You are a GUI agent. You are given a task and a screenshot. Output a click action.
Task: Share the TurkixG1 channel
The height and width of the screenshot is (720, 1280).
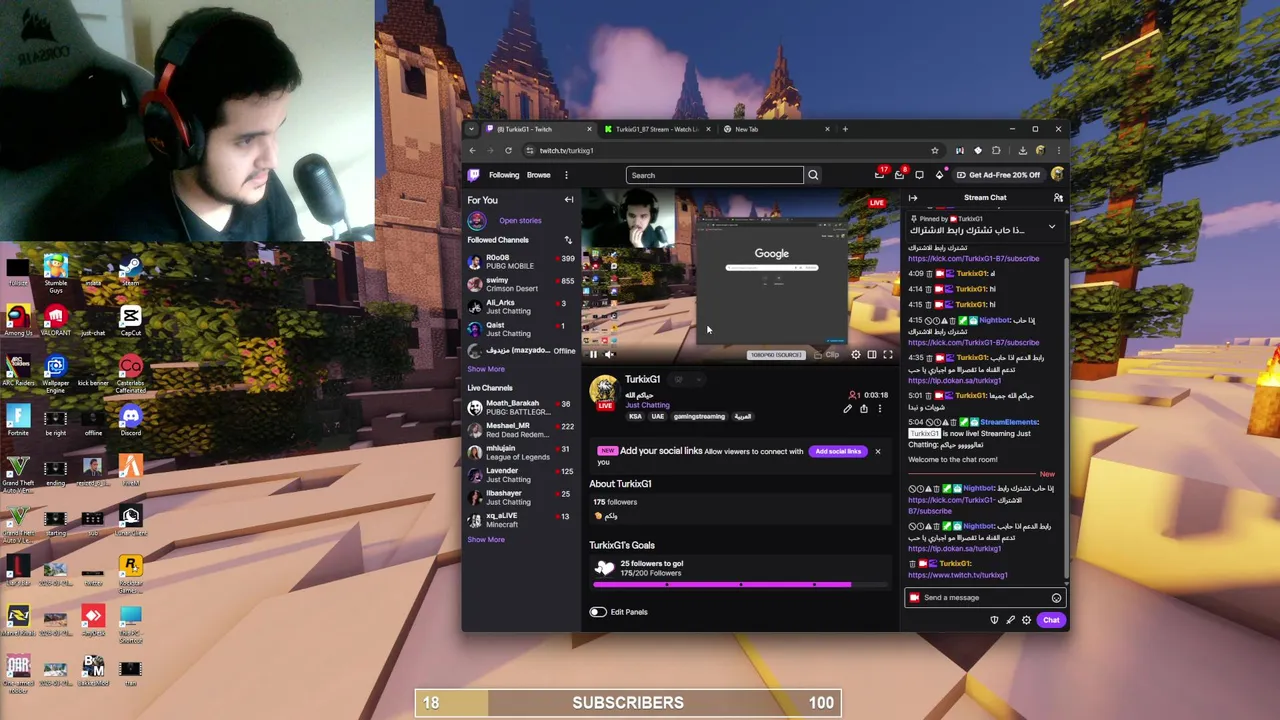pos(864,409)
